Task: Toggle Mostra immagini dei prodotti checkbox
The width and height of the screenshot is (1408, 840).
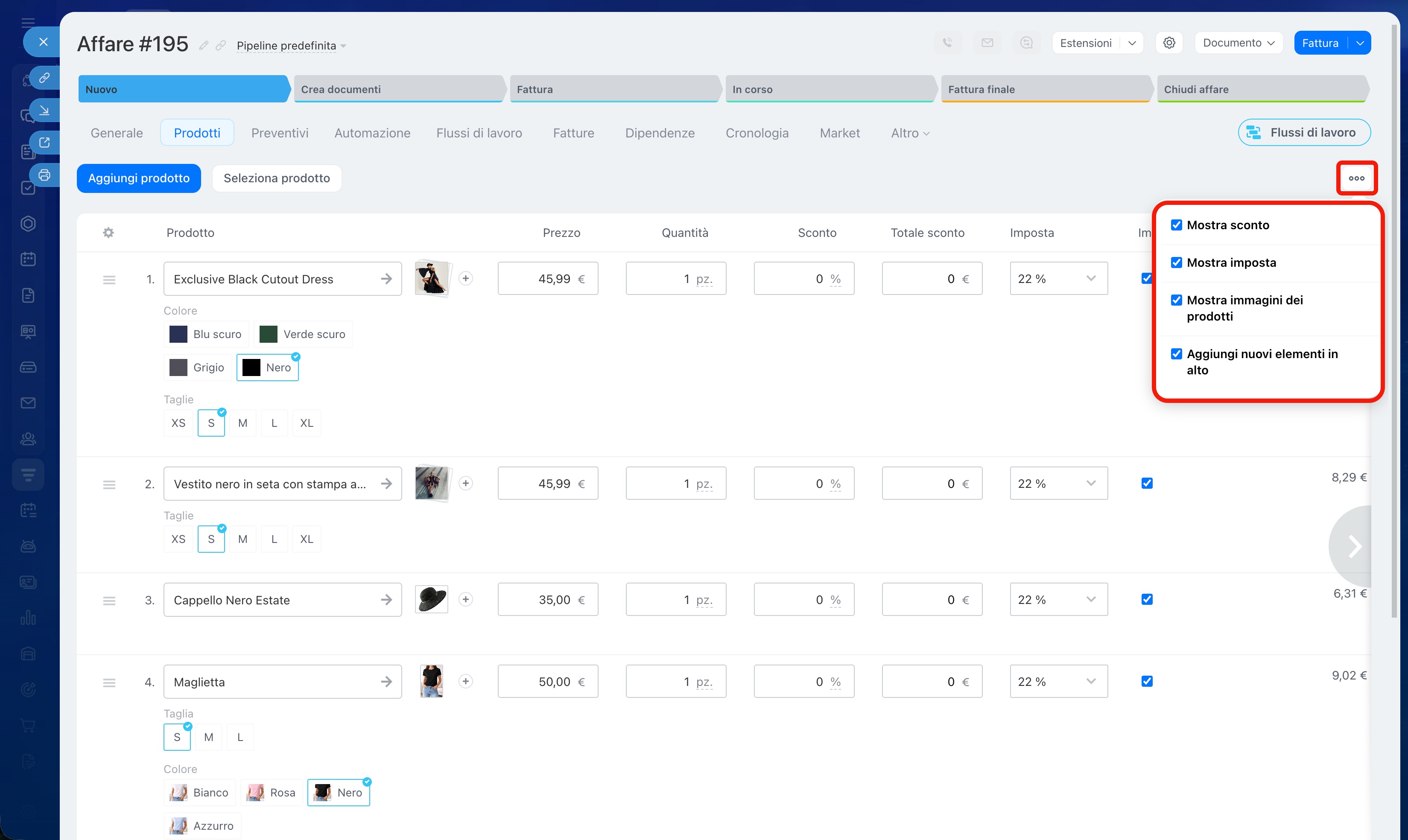Action: click(x=1177, y=300)
